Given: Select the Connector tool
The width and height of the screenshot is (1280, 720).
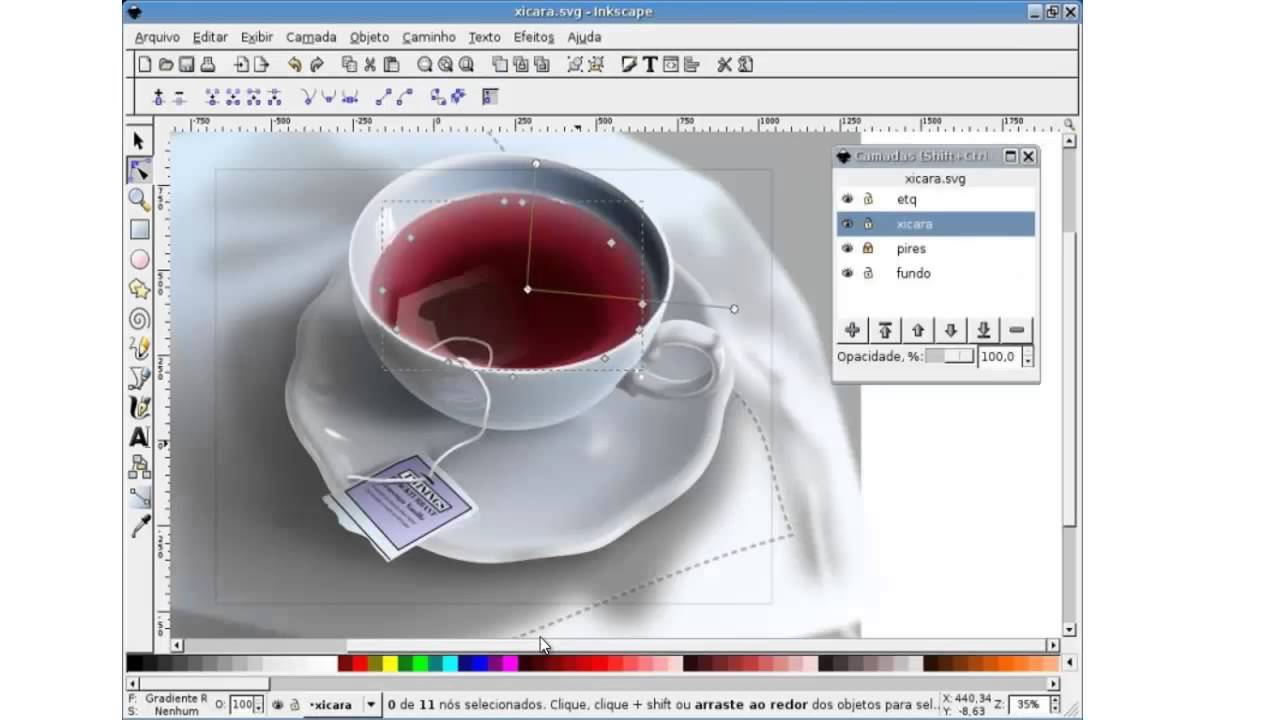Looking at the screenshot, I should click(139, 466).
